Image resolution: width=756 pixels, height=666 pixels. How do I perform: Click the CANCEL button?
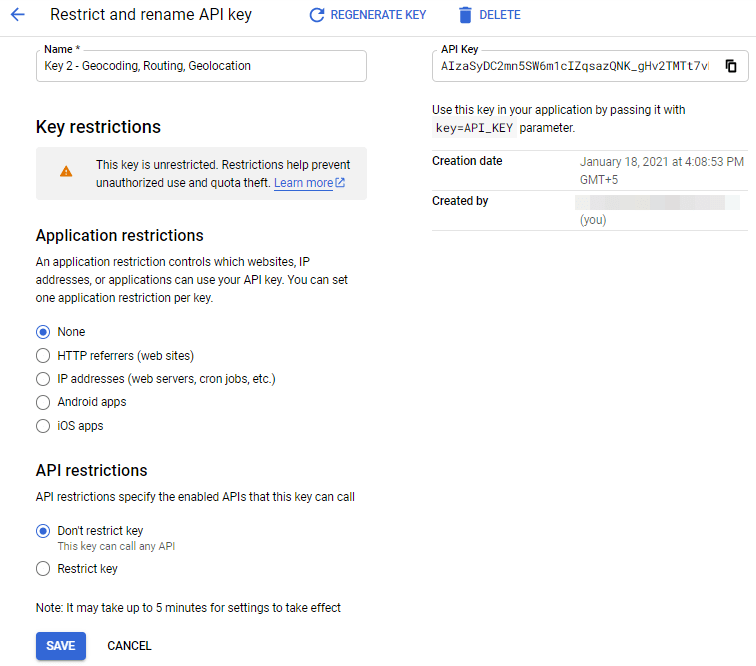coord(129,646)
